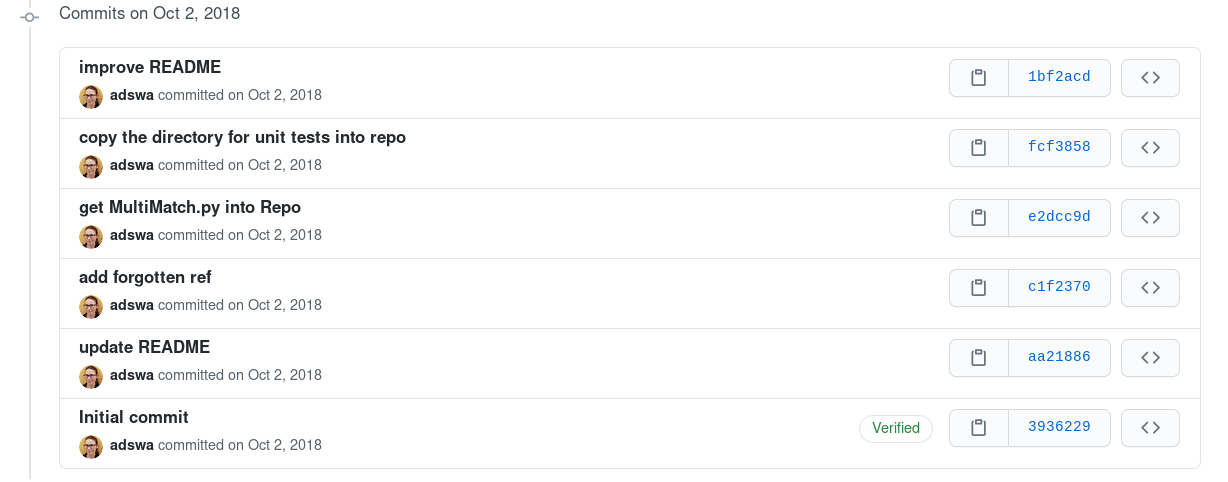Copy the full SHA for commit 1bf2acd
1228x482 pixels.
[979, 78]
